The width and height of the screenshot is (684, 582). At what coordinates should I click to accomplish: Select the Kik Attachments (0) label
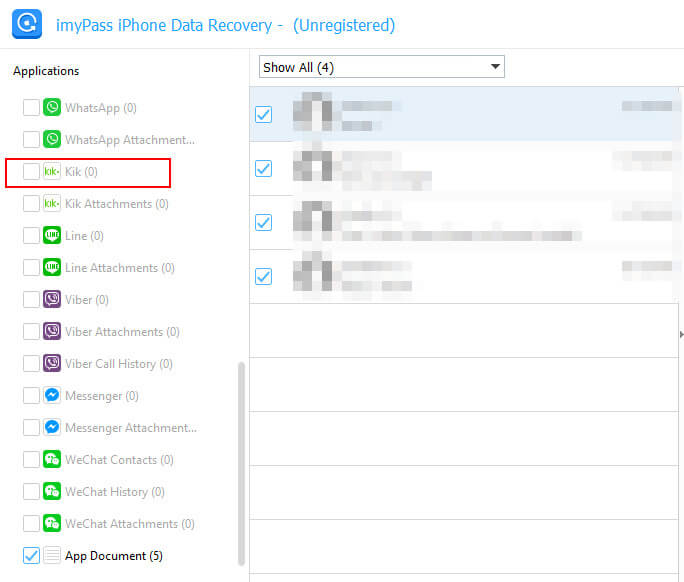(117, 204)
